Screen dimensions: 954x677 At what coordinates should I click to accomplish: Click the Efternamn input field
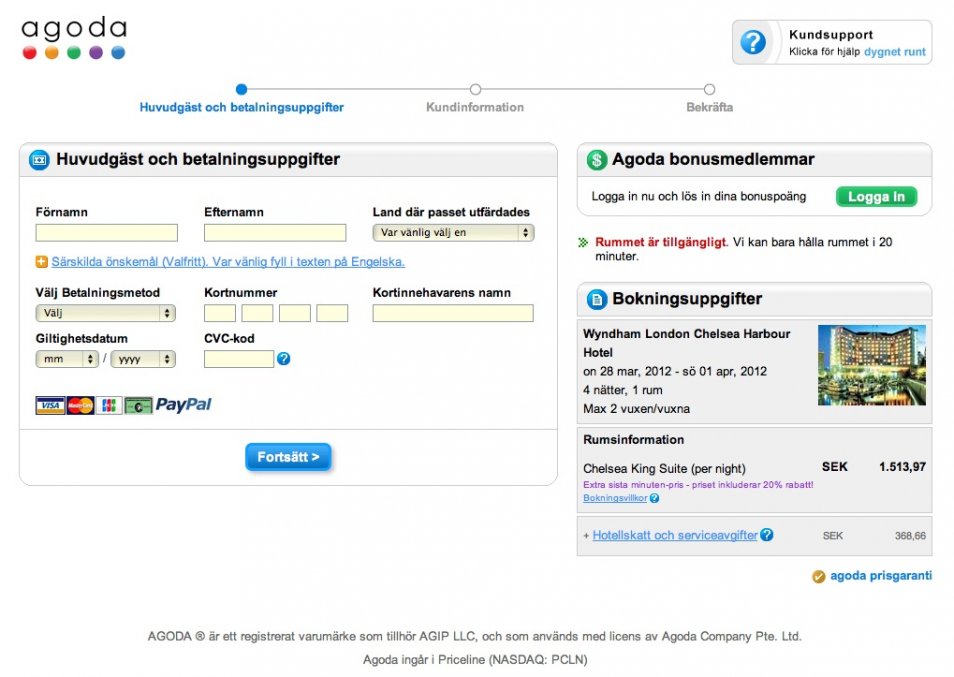click(x=275, y=232)
